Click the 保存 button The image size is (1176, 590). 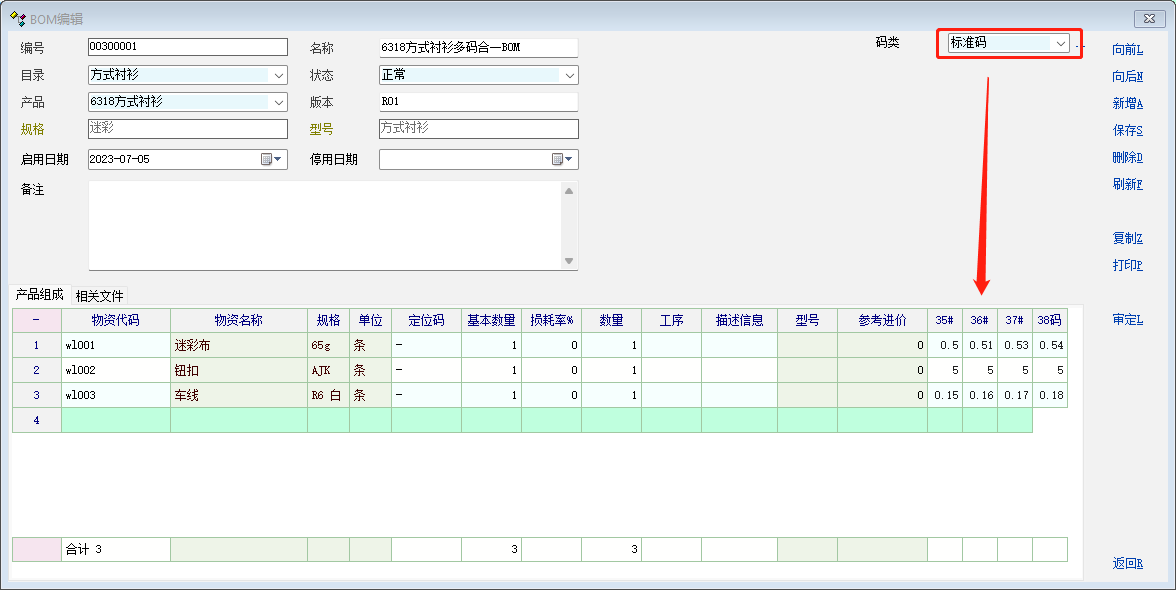coord(1127,130)
